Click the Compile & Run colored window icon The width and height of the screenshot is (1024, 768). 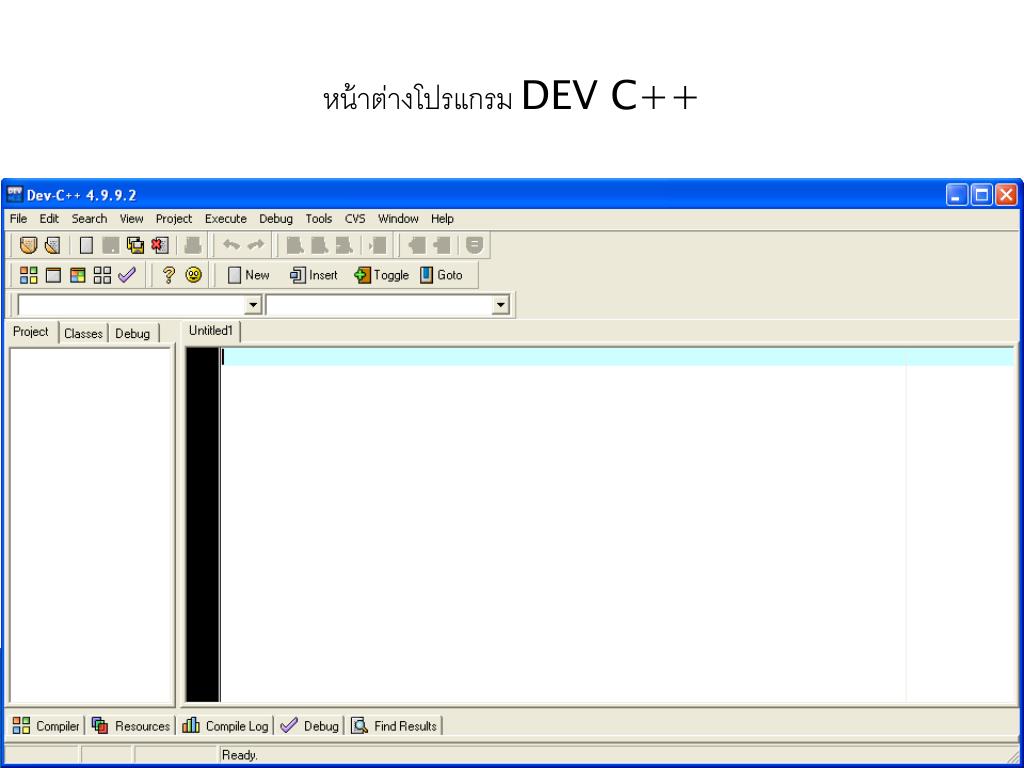pos(78,276)
